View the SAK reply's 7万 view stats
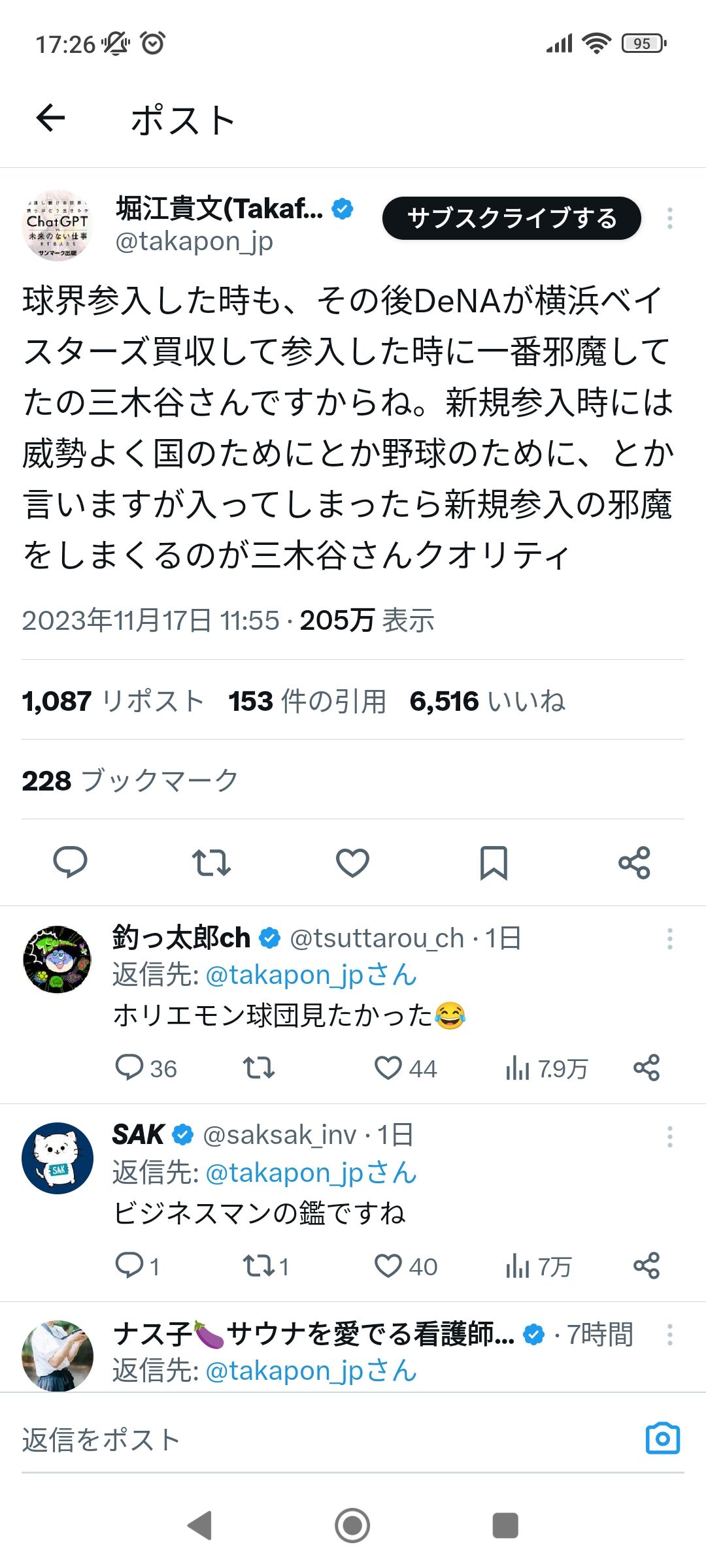The image size is (706, 1568). click(538, 1266)
